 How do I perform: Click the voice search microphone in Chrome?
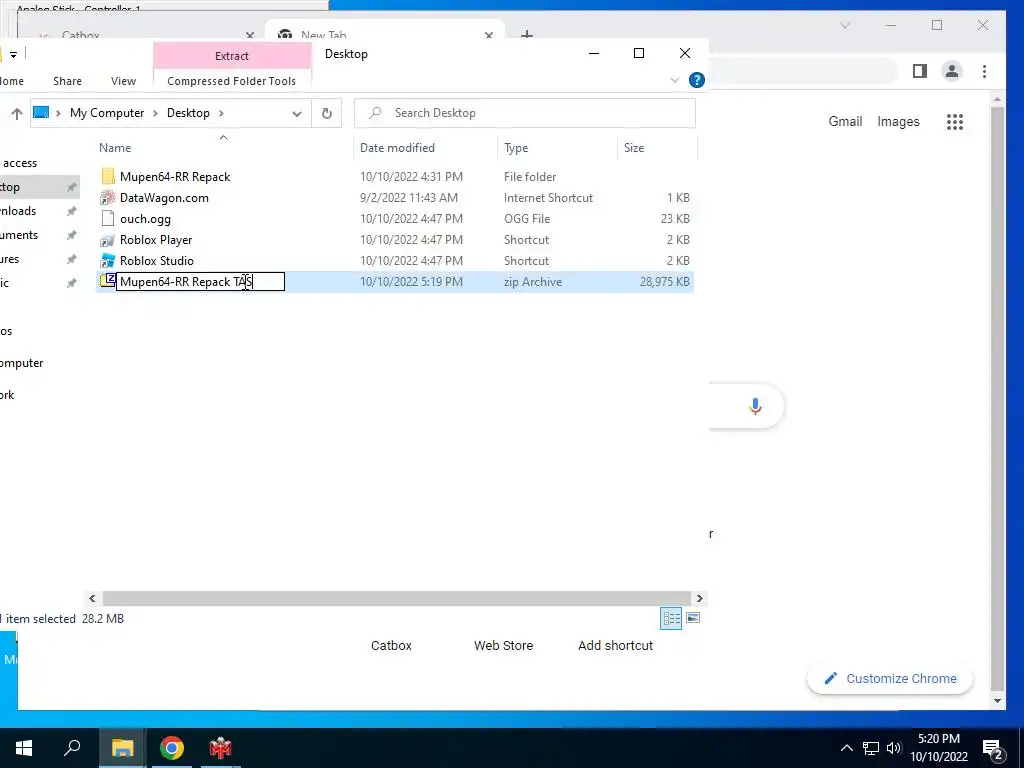[x=755, y=406]
